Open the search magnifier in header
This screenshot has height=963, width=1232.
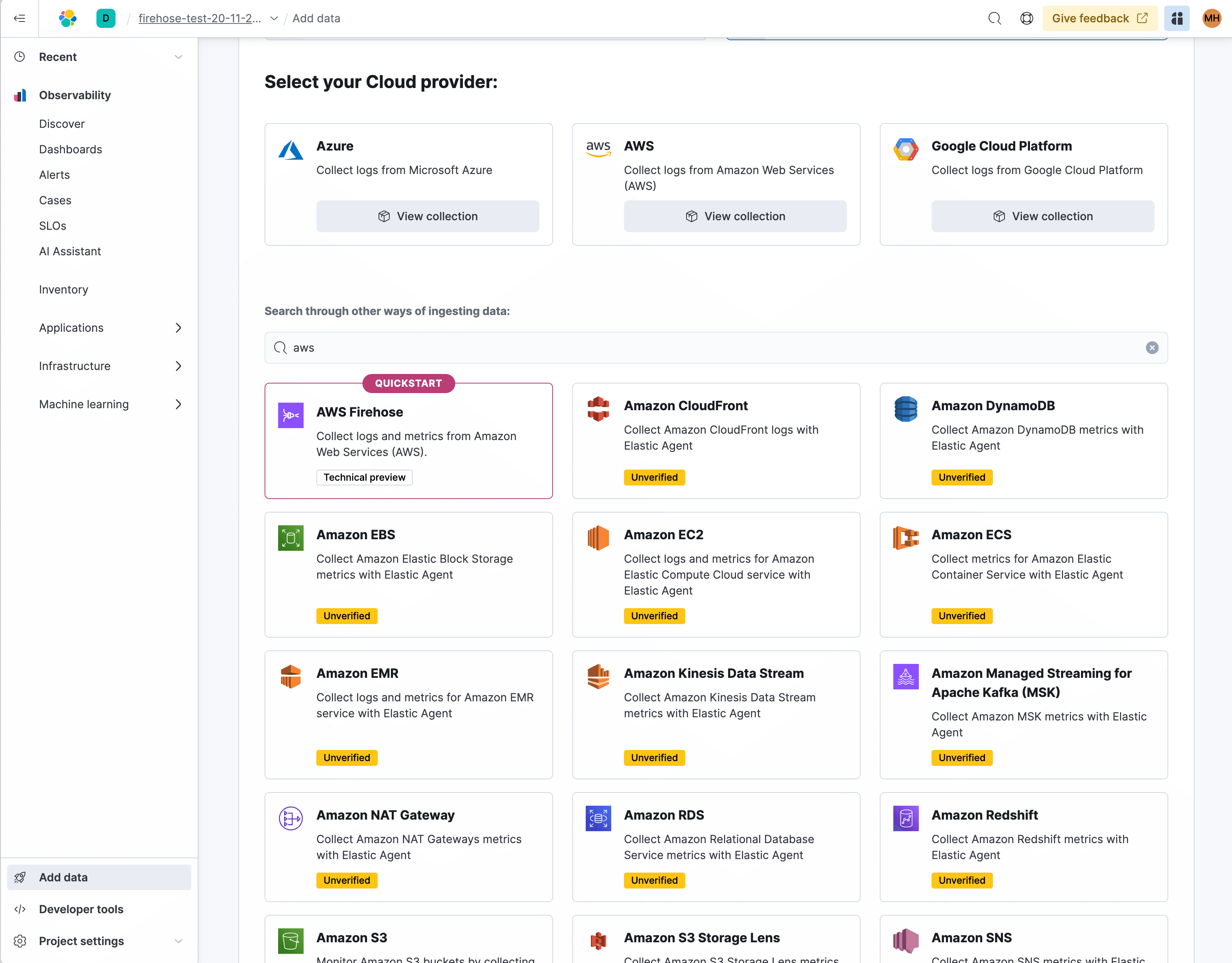pos(995,18)
